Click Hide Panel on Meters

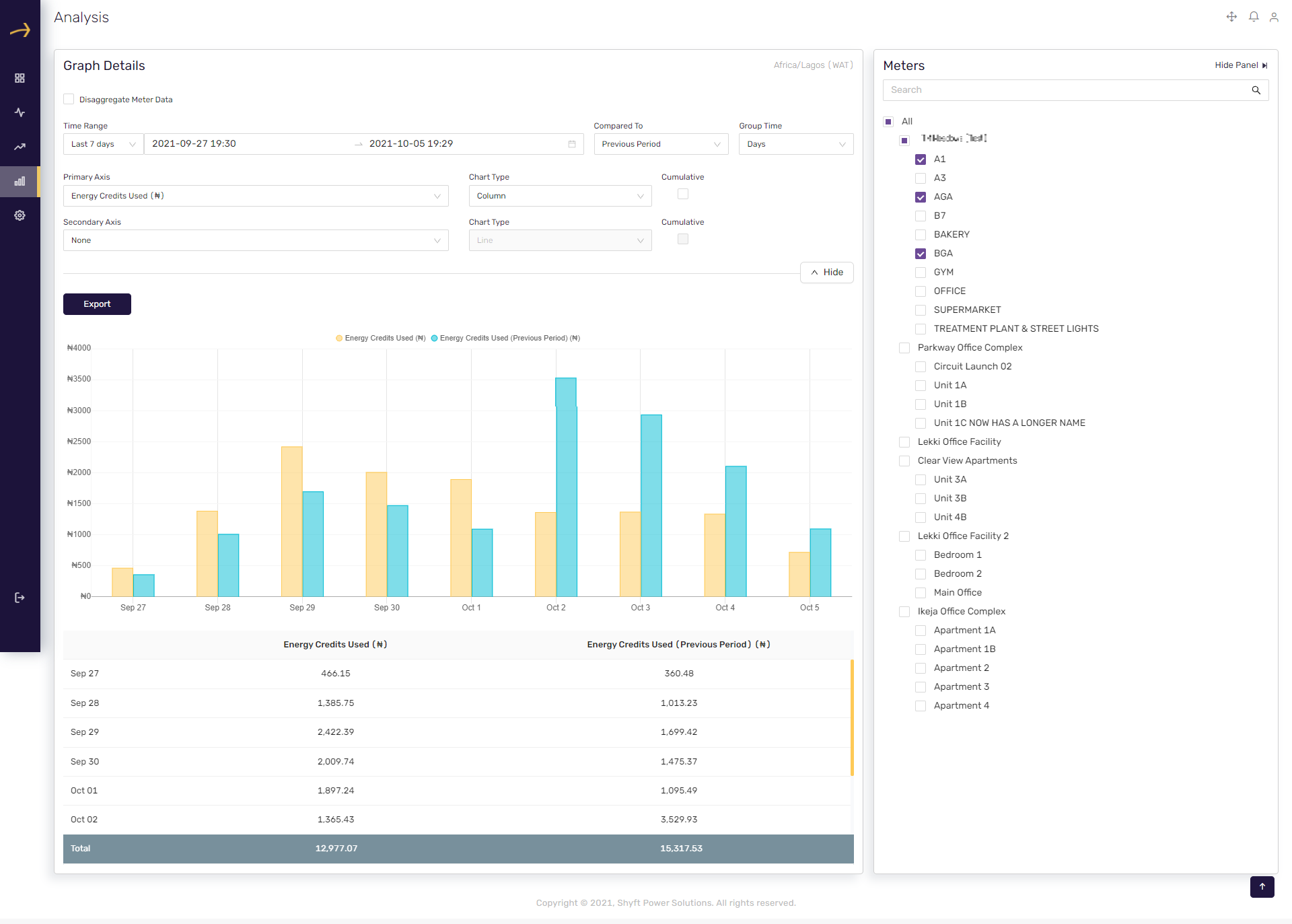[x=1241, y=65]
